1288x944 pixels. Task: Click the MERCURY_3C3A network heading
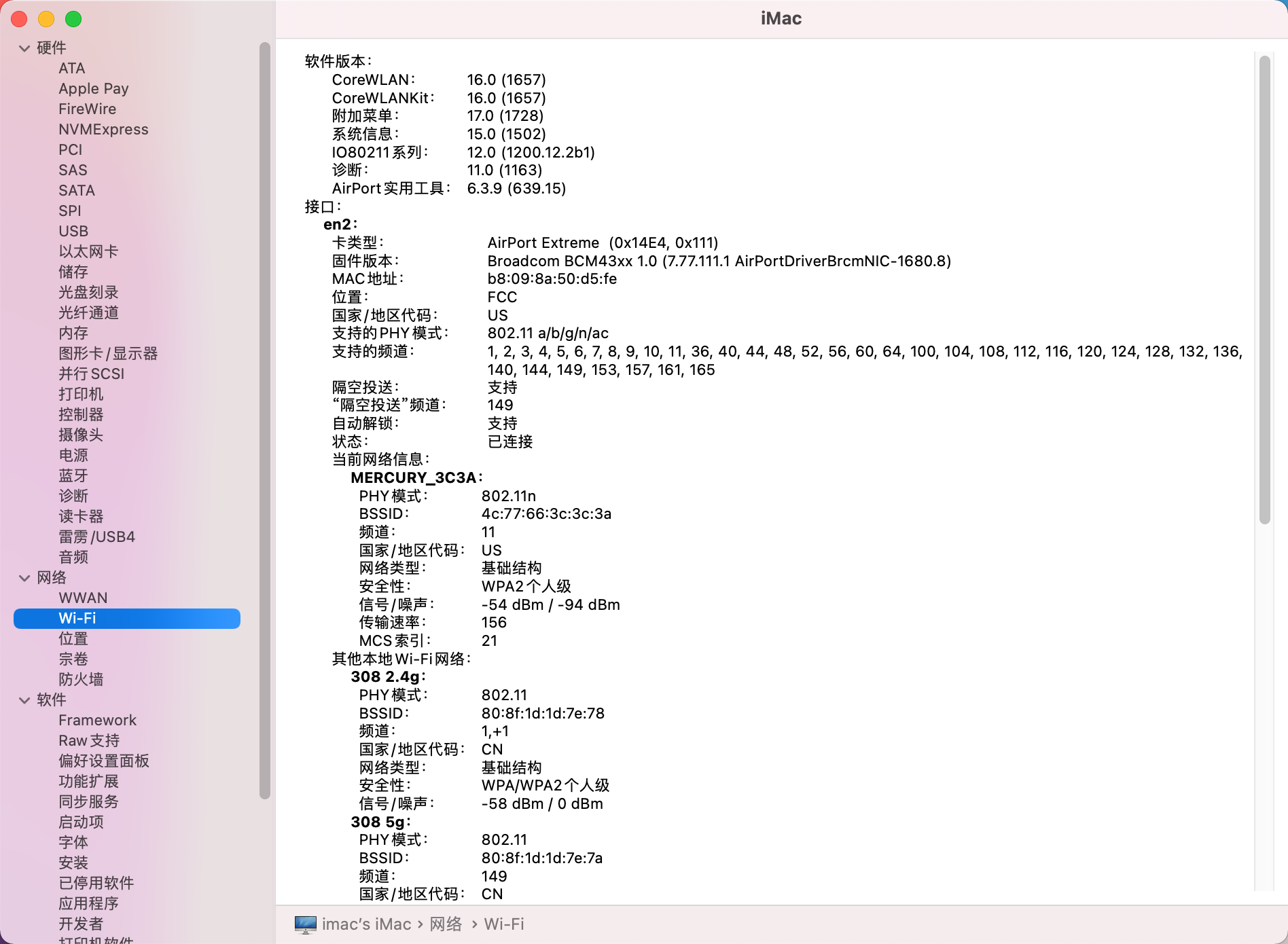pos(416,478)
